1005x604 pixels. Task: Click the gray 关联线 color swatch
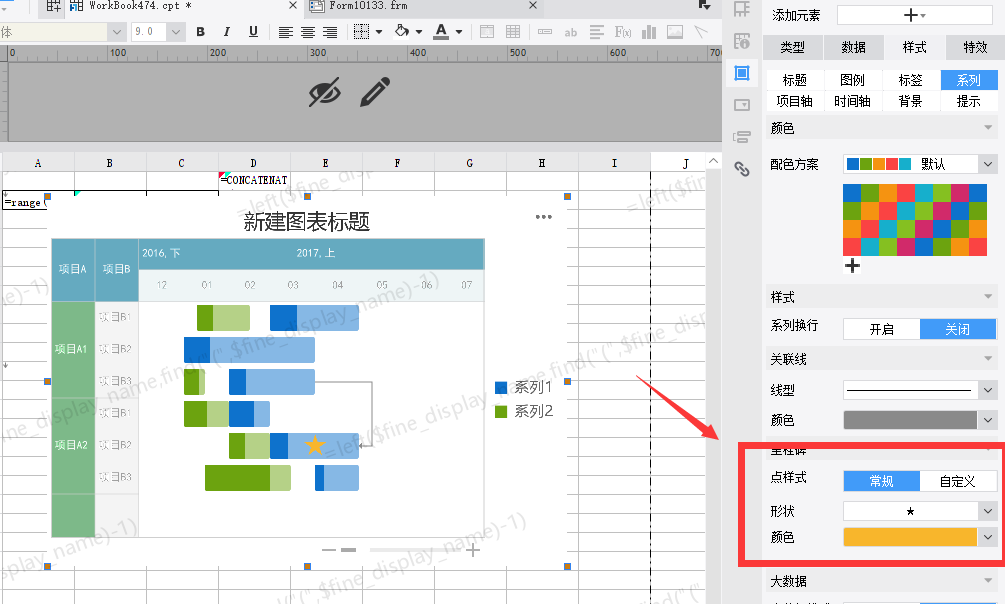(910, 420)
